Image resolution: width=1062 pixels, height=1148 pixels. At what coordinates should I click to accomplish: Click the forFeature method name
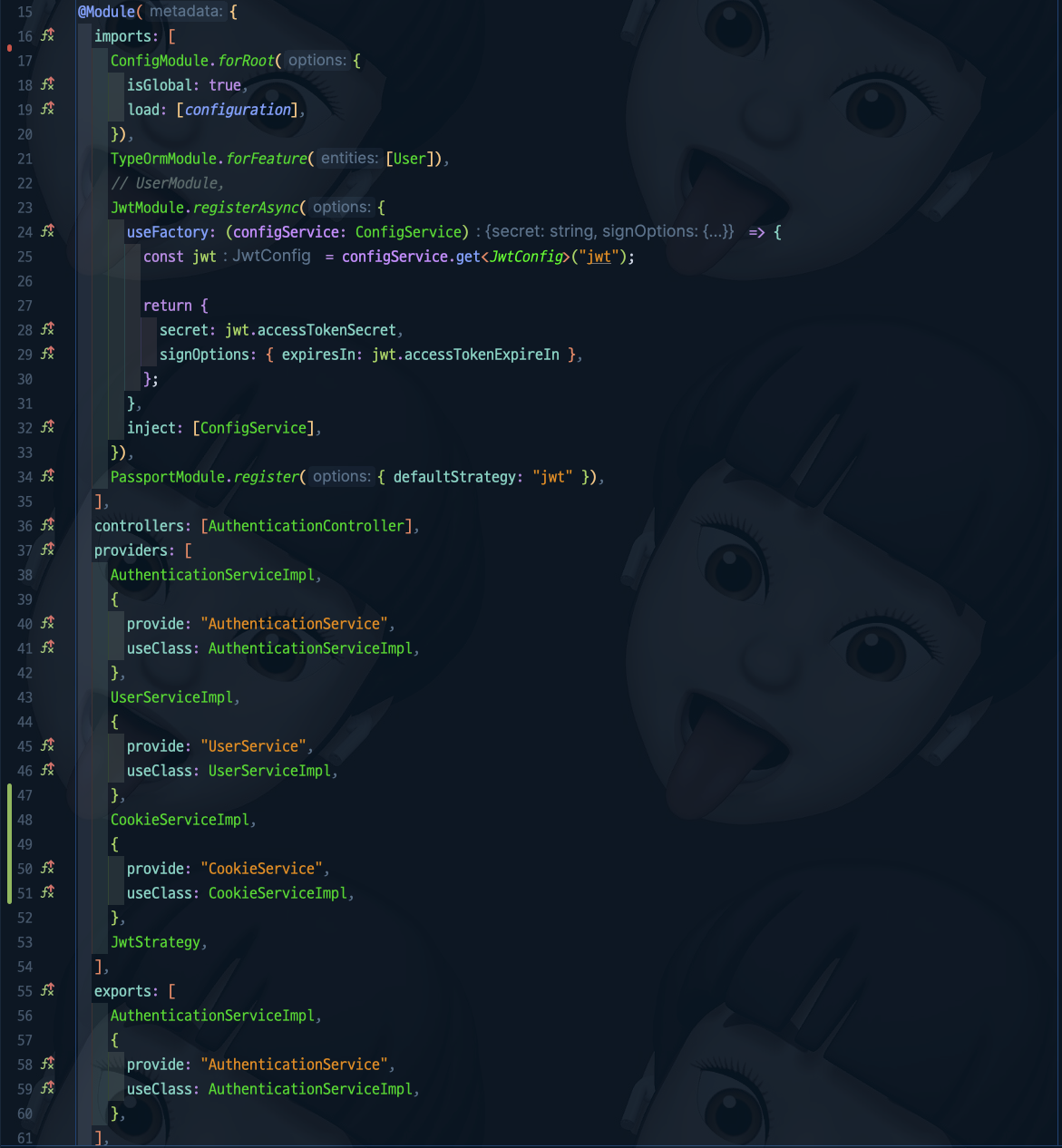[267, 159]
